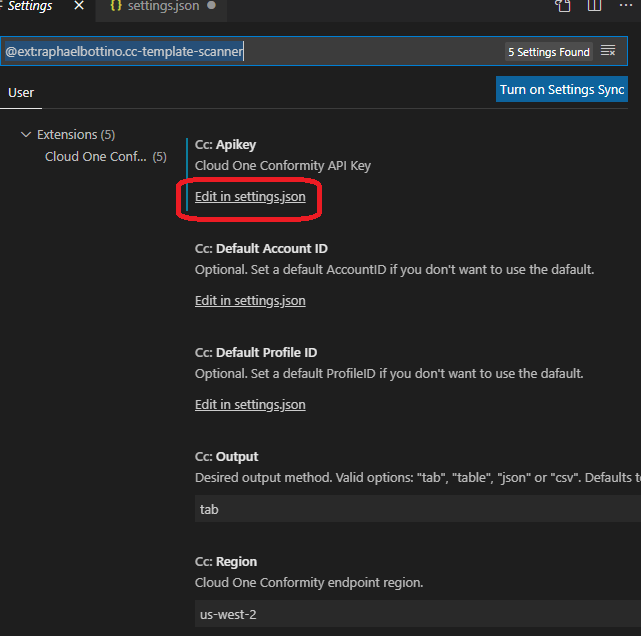Viewport: 641px width, 636px height.
Task: Click the settings.json braces file icon
Action: click(x=116, y=6)
